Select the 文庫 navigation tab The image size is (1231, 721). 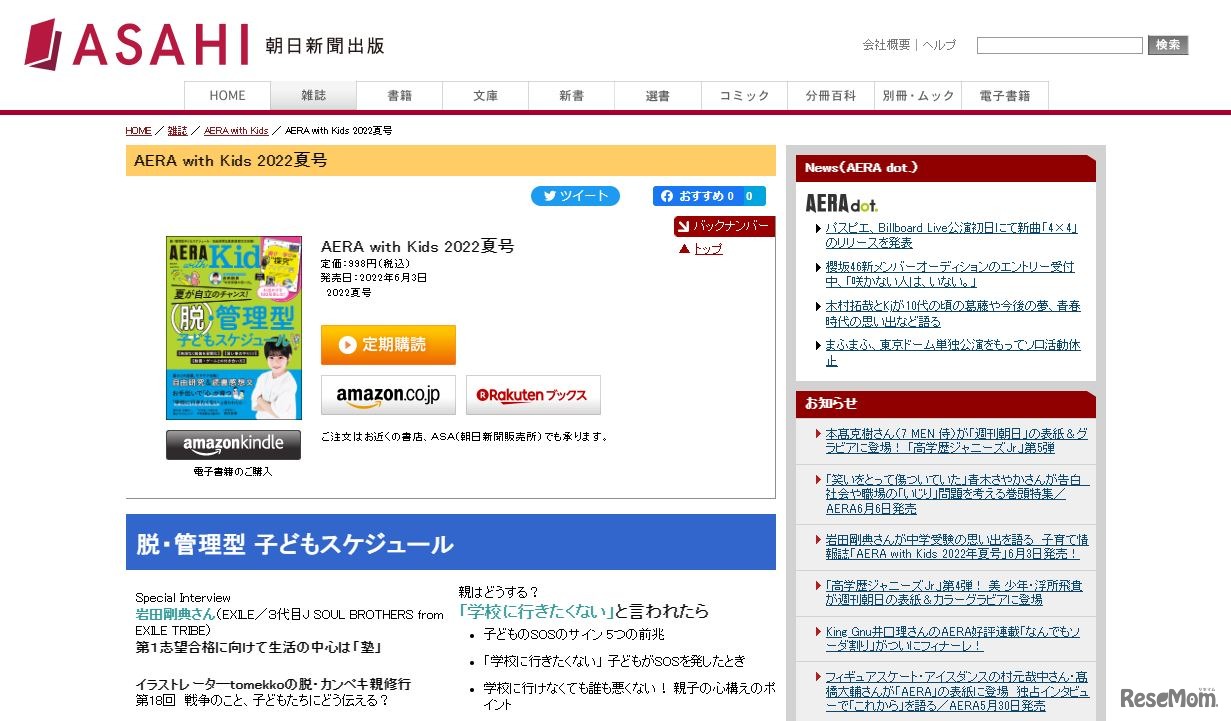(485, 96)
